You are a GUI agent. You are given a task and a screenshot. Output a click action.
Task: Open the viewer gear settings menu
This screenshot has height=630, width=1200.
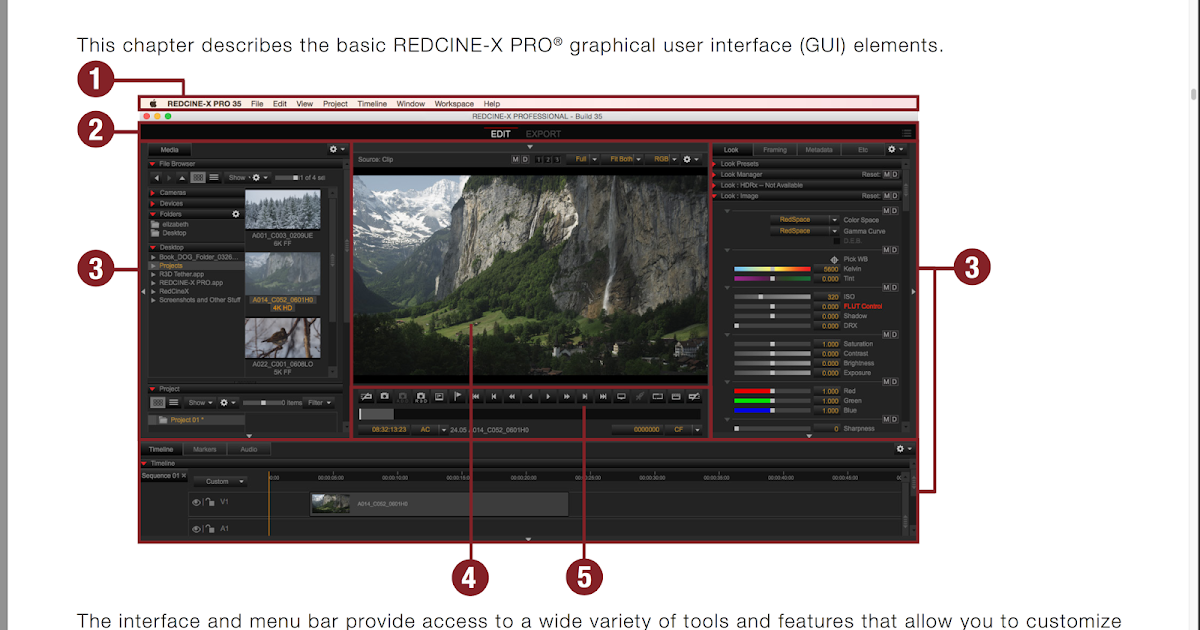[691, 159]
